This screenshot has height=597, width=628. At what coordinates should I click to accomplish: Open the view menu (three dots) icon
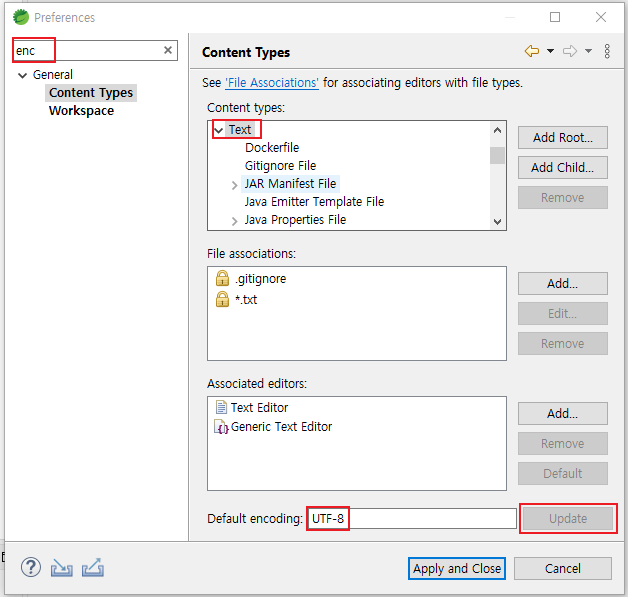(607, 51)
